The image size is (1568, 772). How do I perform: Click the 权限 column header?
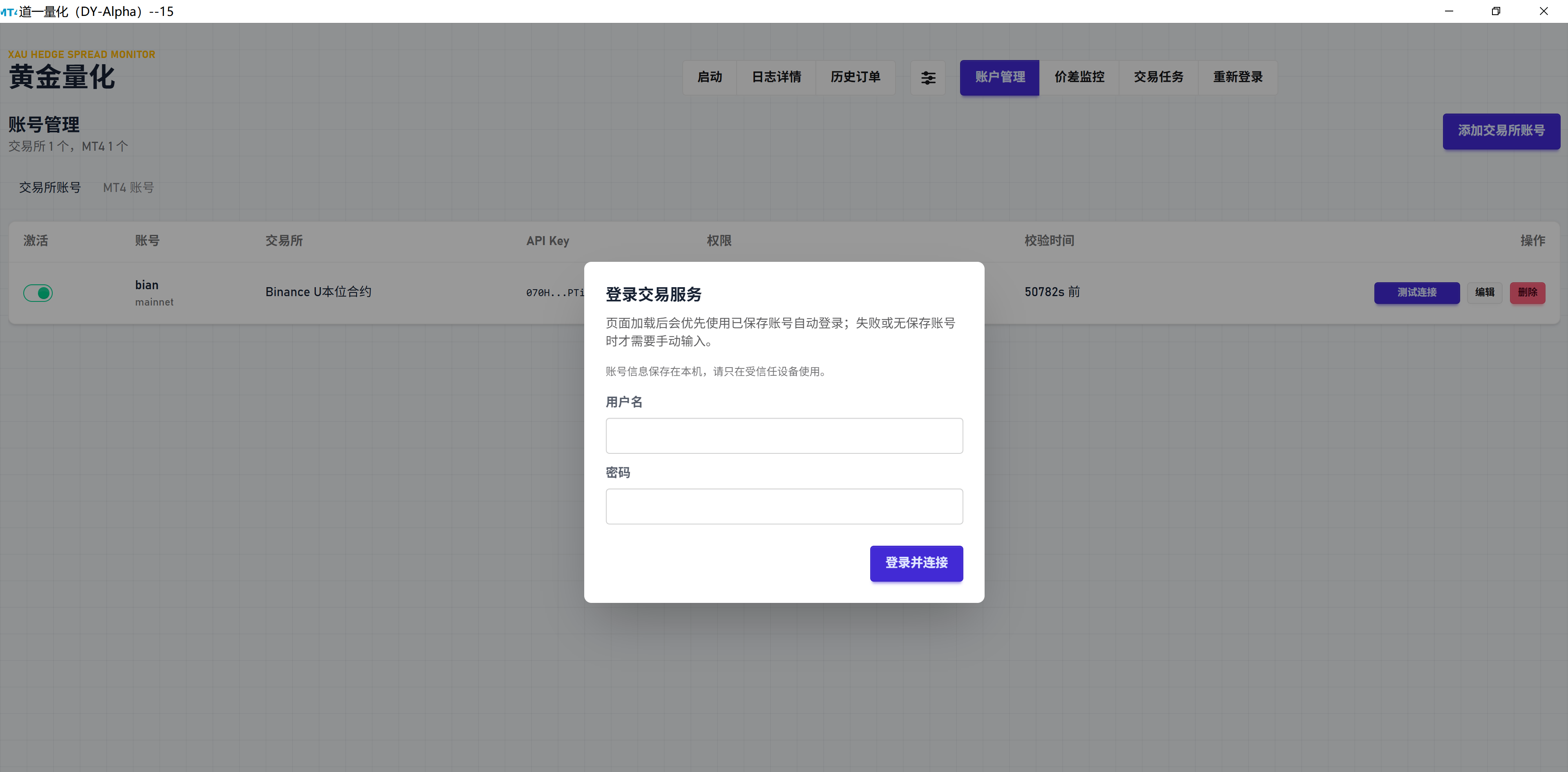pos(719,241)
